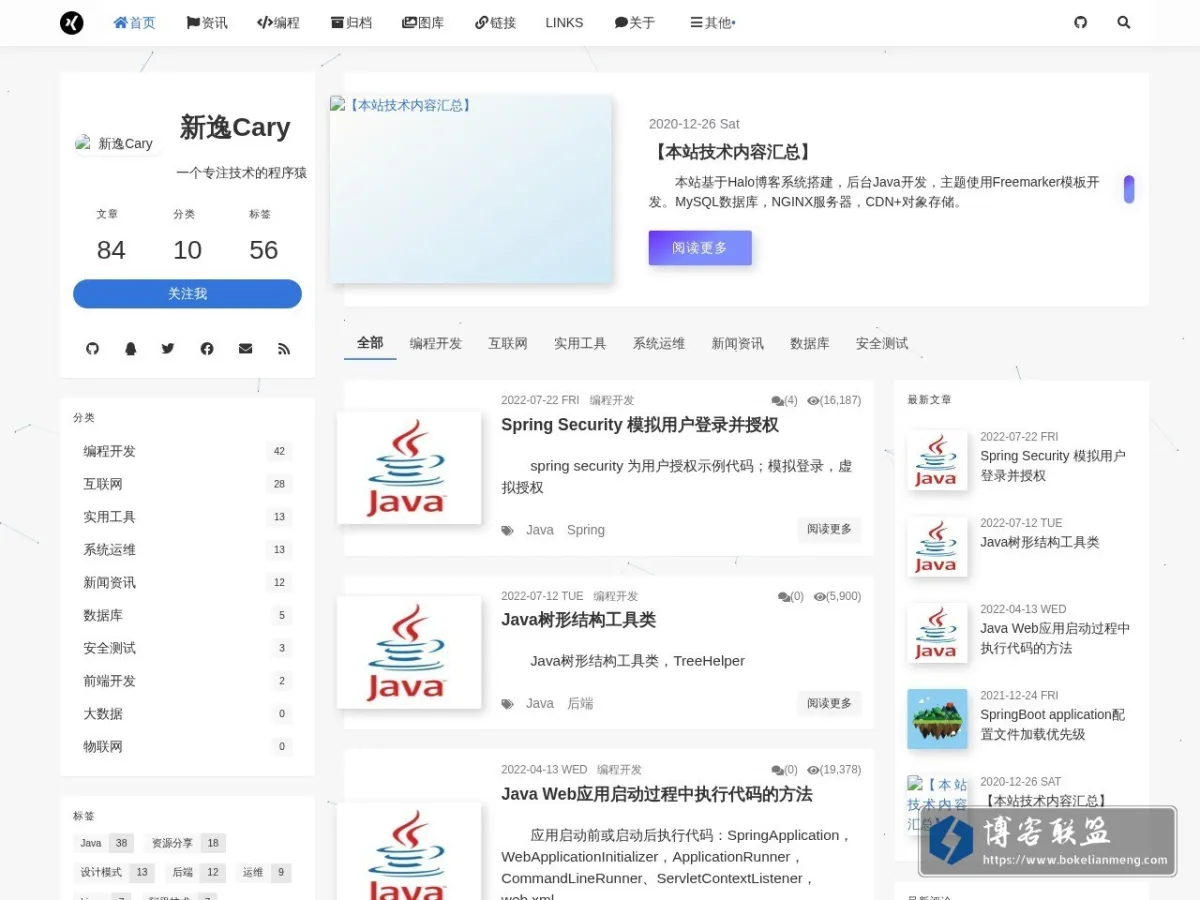The width and height of the screenshot is (1200, 900).
Task: Click the 资源分享 18 tag chip
Action: (x=185, y=843)
